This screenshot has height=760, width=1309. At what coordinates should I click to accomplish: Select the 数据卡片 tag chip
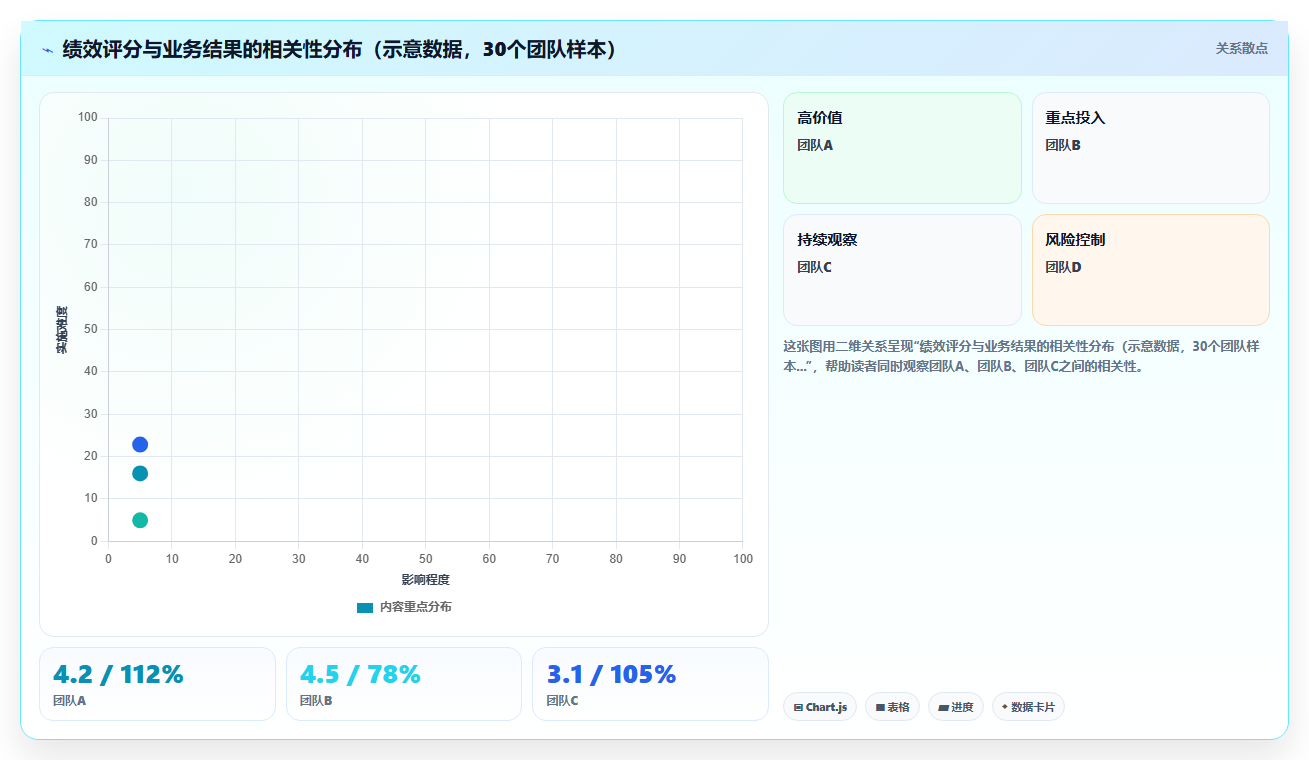click(1028, 707)
